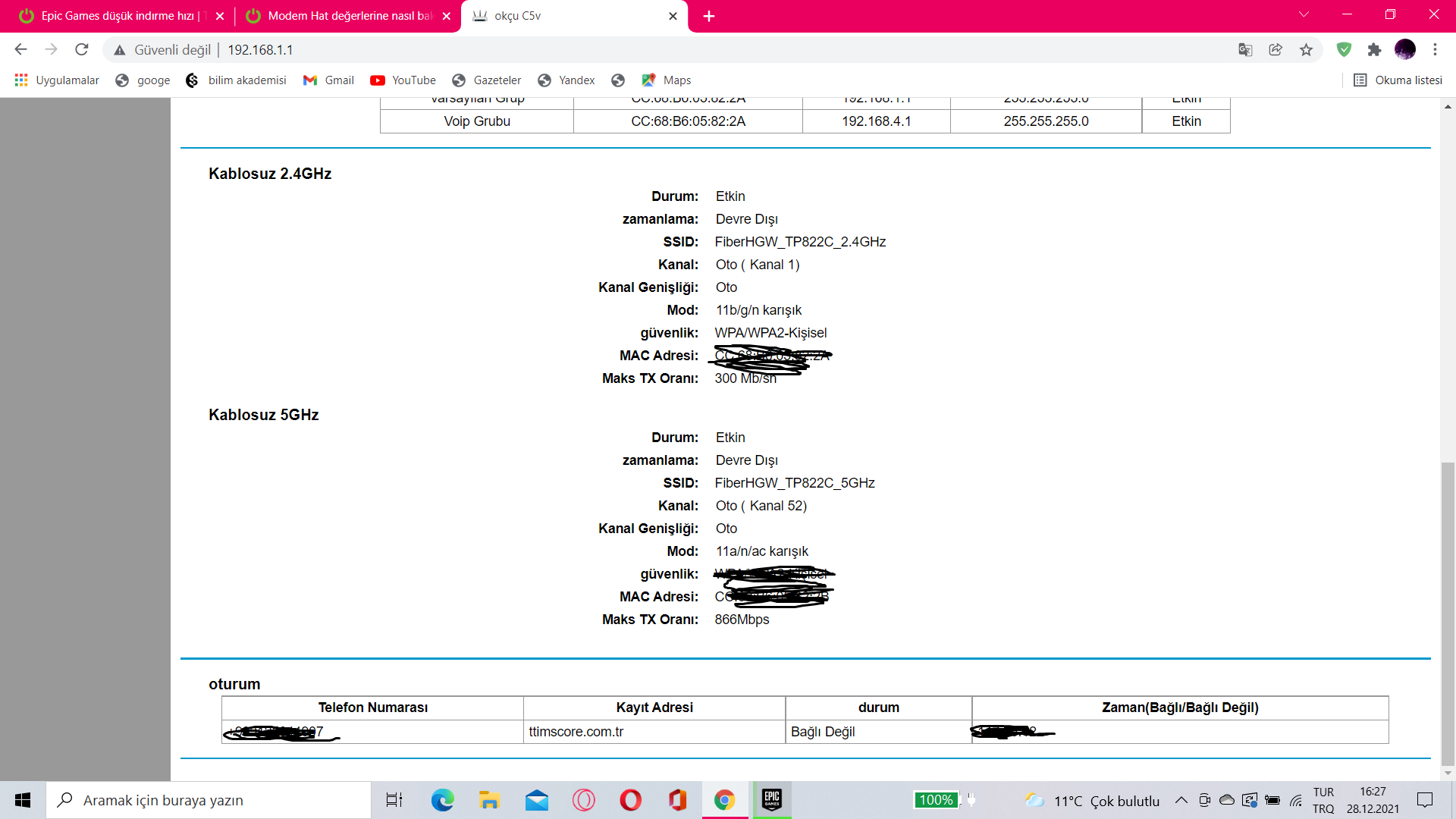Open the Extensions puzzle piece icon

(1374, 50)
